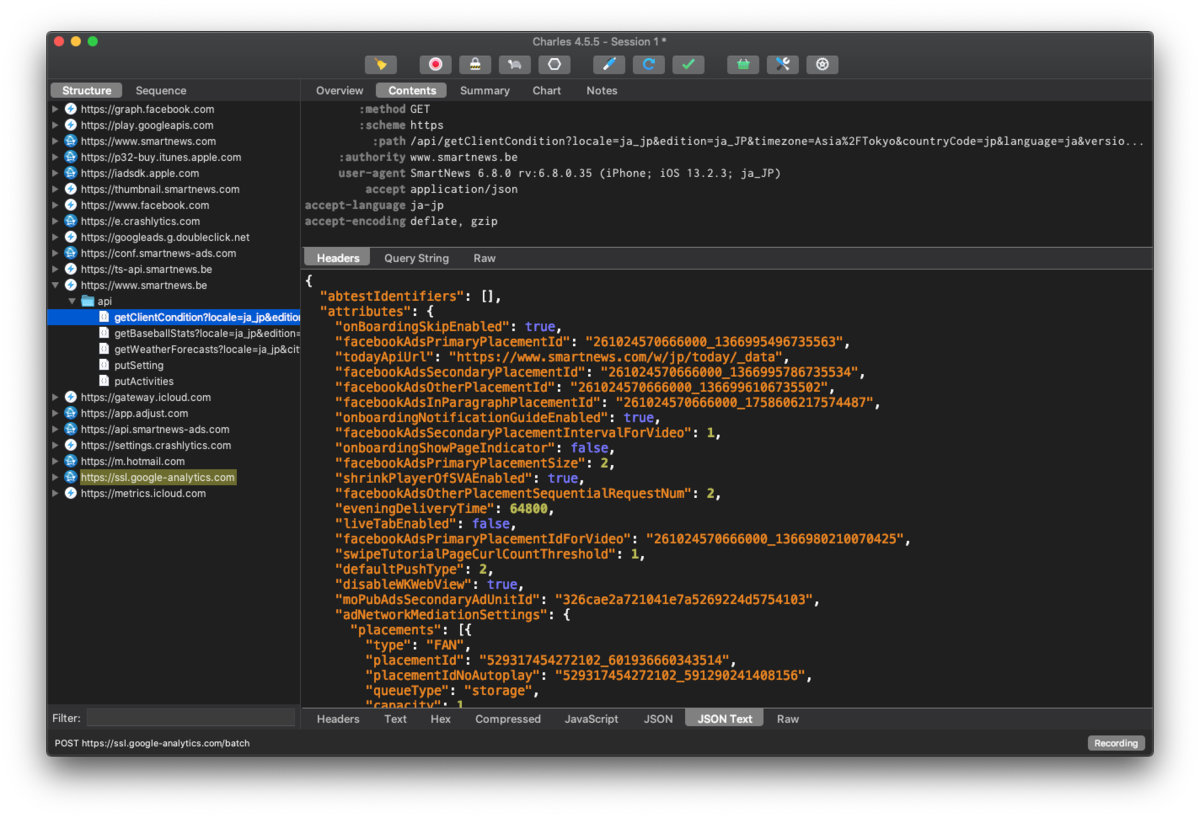Click the Filter input field
Viewport: 1200px width, 818px height.
[x=191, y=717]
